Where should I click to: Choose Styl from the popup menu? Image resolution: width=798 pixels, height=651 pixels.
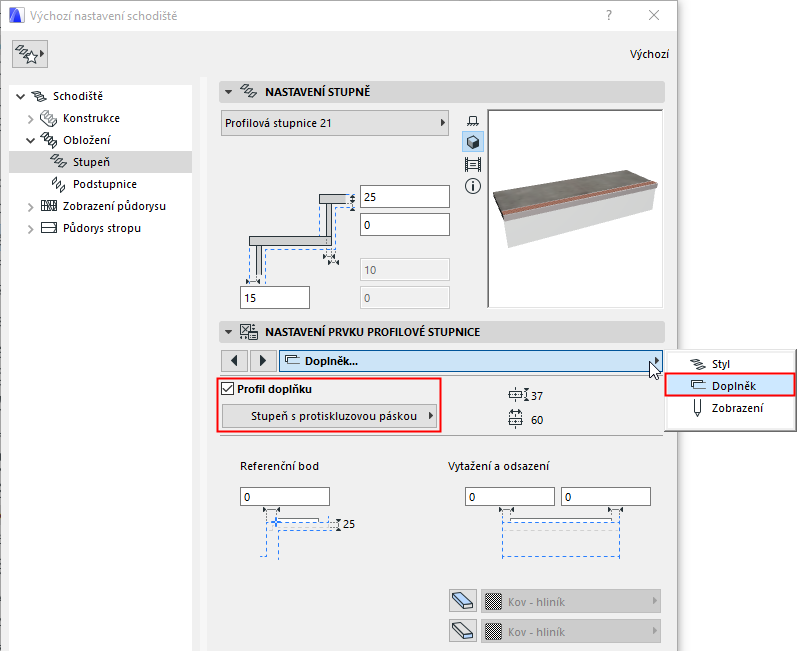coord(730,364)
